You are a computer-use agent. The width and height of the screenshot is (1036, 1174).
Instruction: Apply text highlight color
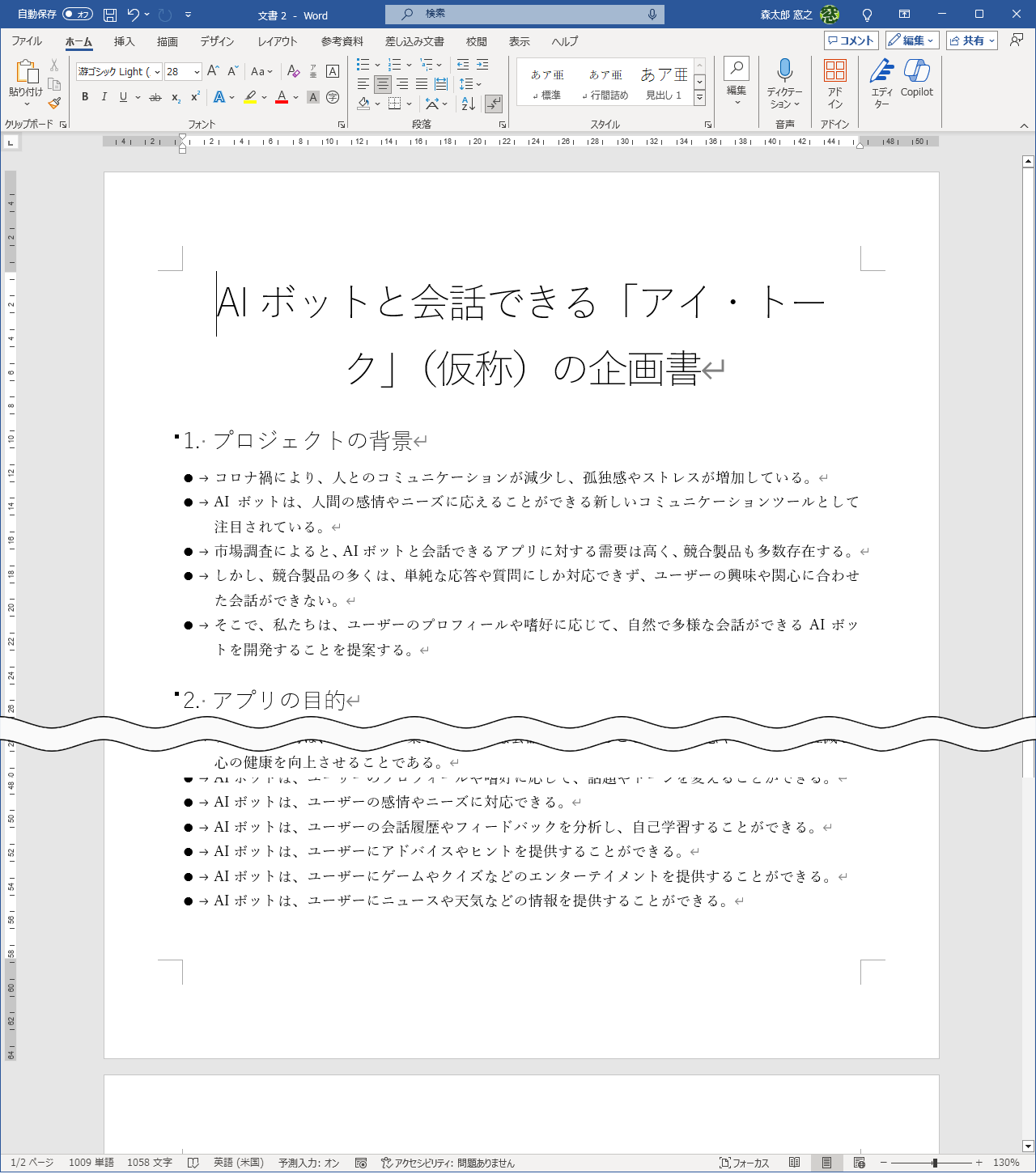coord(252,96)
